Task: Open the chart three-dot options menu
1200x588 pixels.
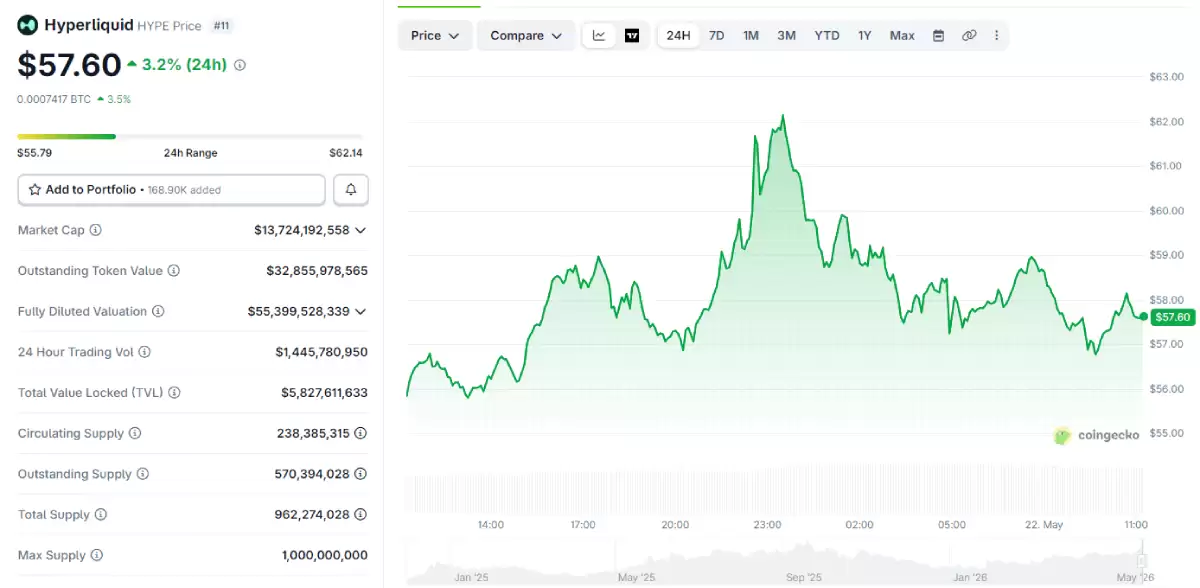Action: pyautogui.click(x=996, y=36)
